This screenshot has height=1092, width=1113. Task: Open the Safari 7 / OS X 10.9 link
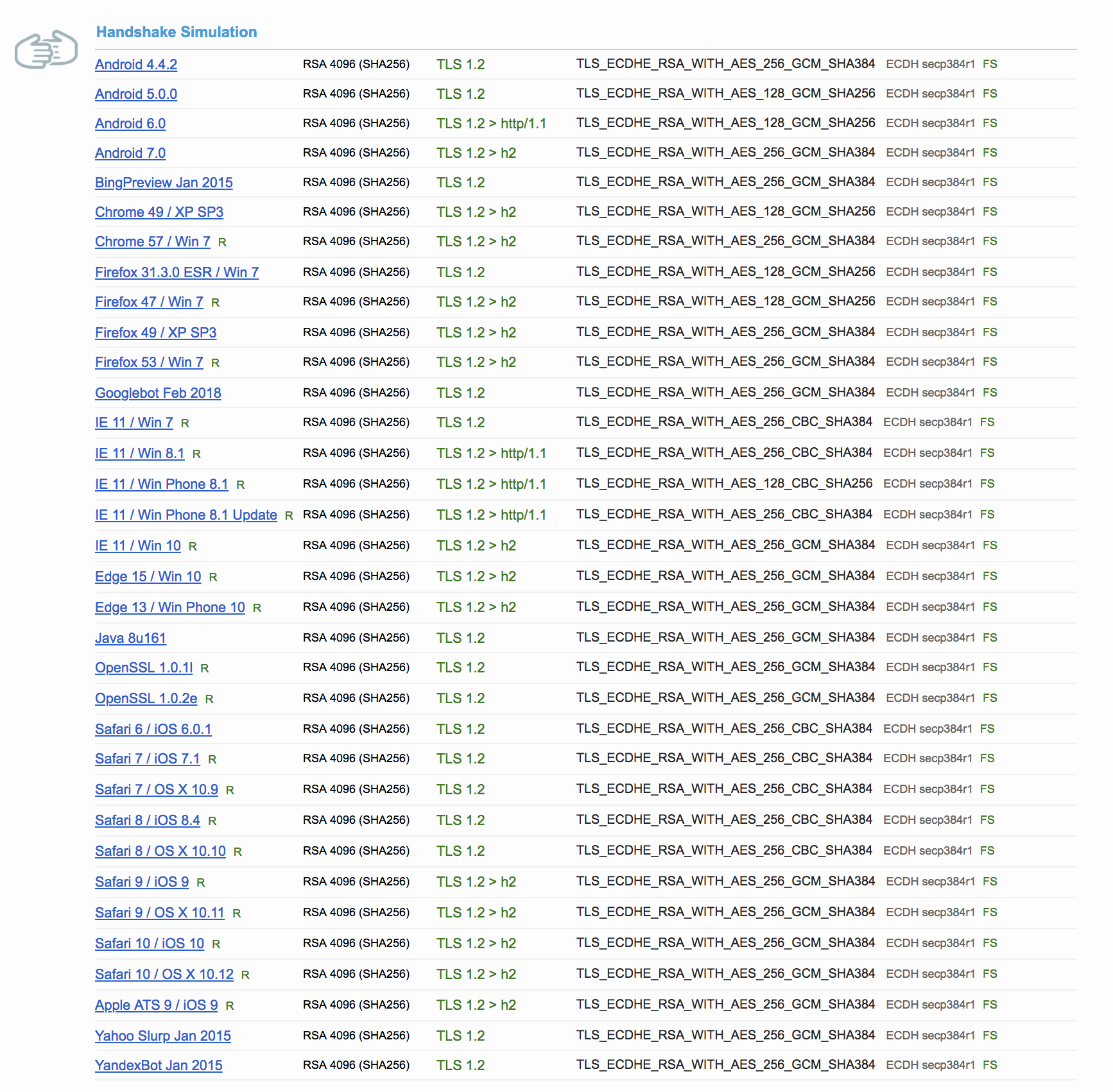(157, 789)
